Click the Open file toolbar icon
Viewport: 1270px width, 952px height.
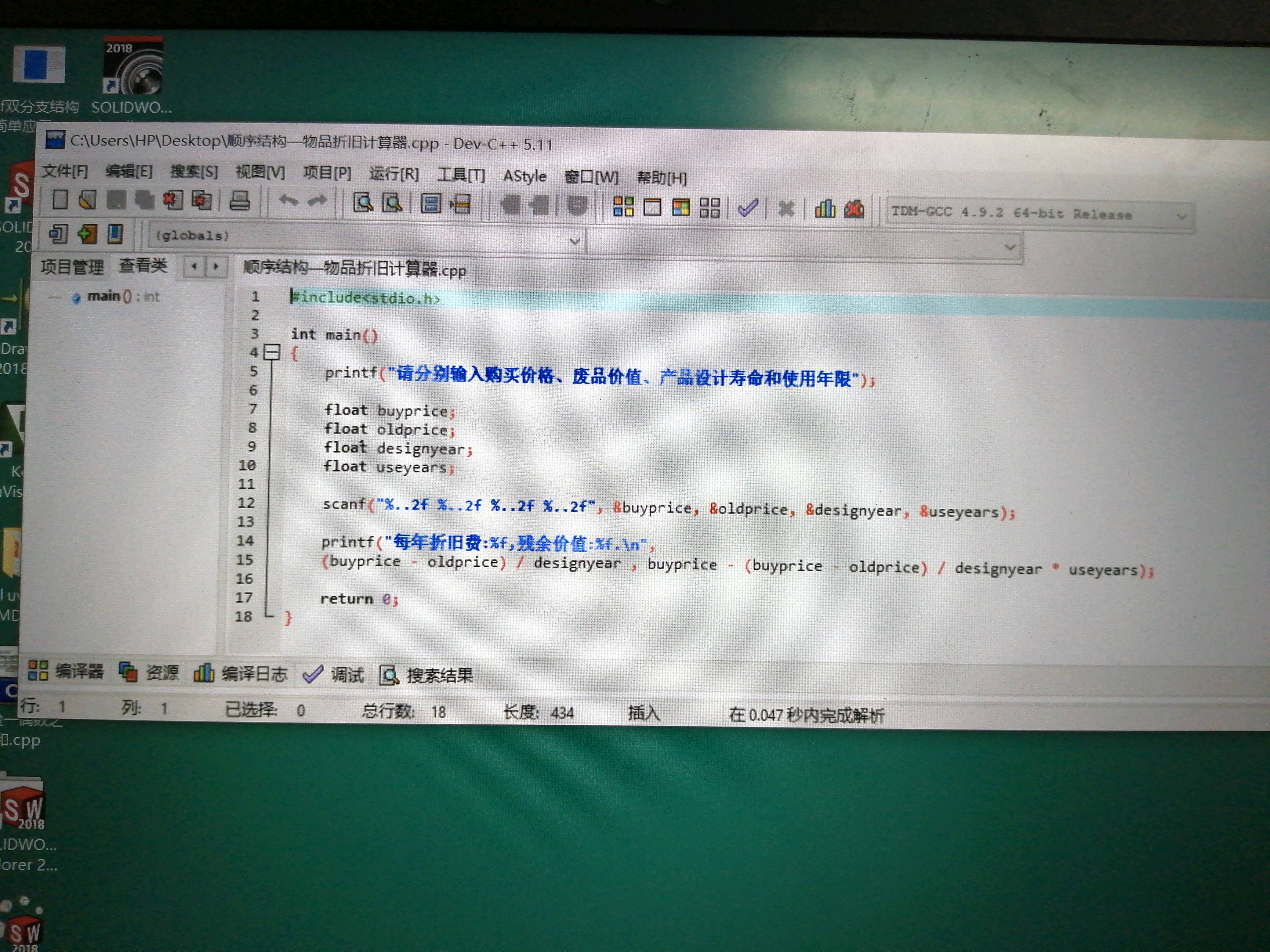87,200
